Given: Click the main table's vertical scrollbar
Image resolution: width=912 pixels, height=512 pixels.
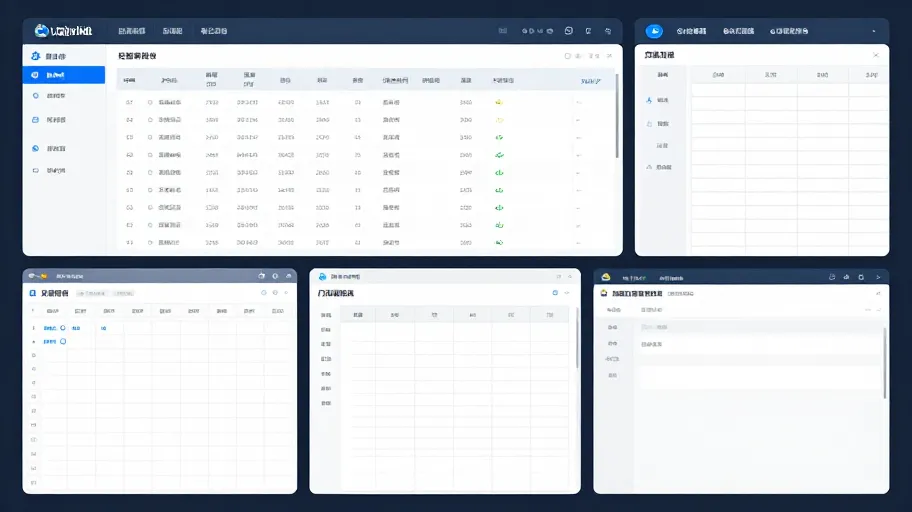Looking at the screenshot, I should tap(617, 116).
